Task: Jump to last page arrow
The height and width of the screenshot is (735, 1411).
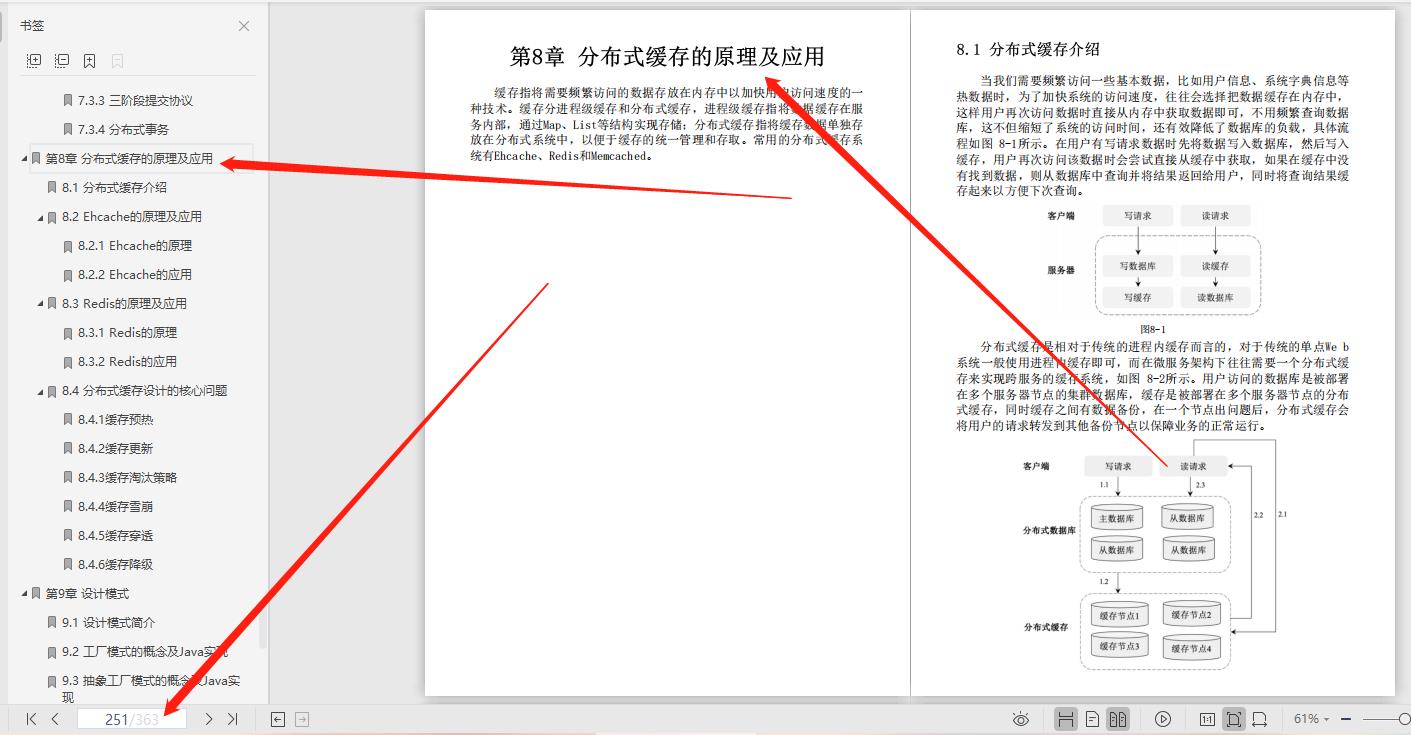Action: pos(233,719)
